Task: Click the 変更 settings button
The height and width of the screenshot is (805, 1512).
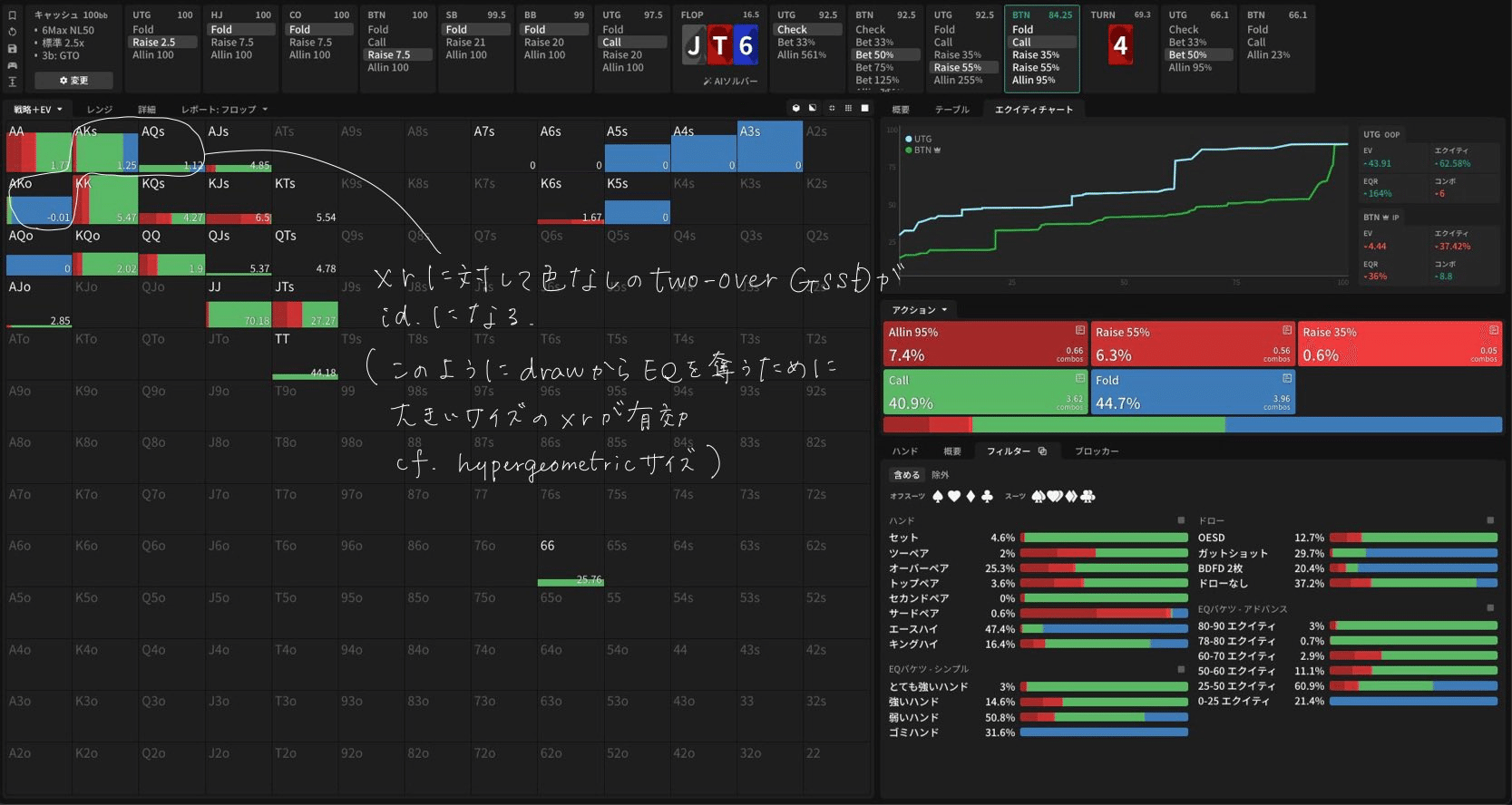Action: 73,81
